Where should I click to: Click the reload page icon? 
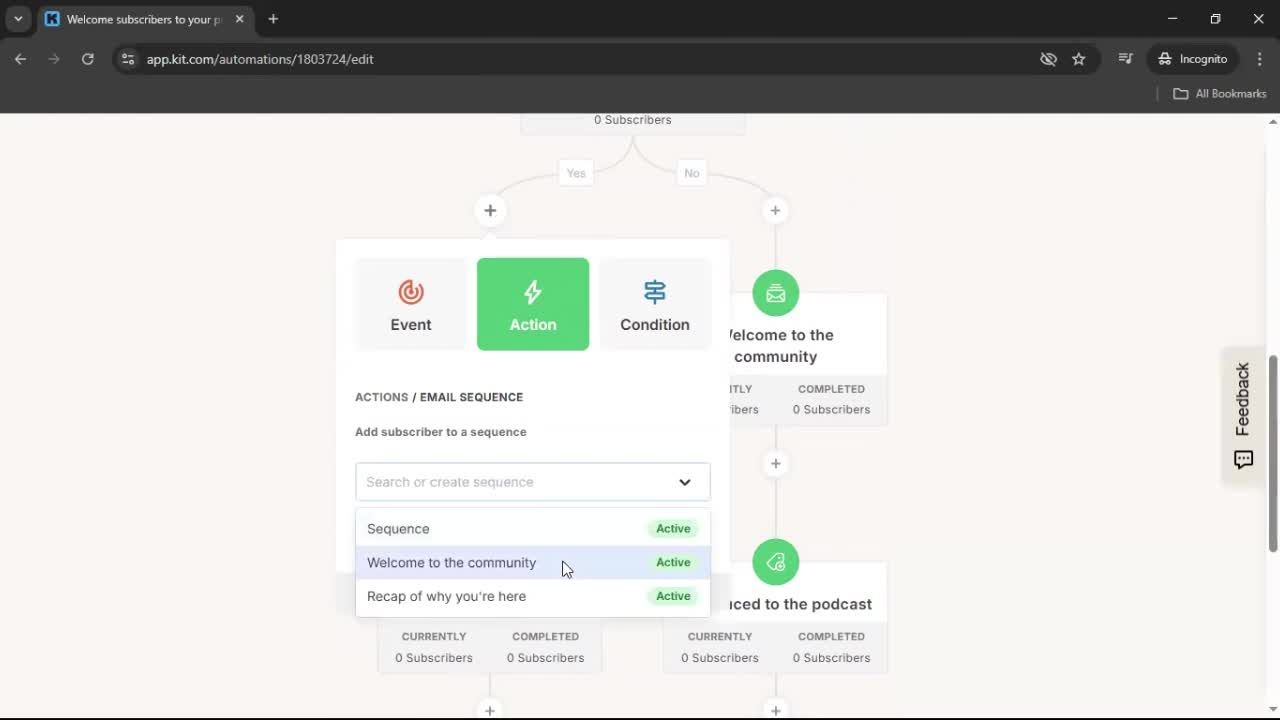tap(88, 59)
